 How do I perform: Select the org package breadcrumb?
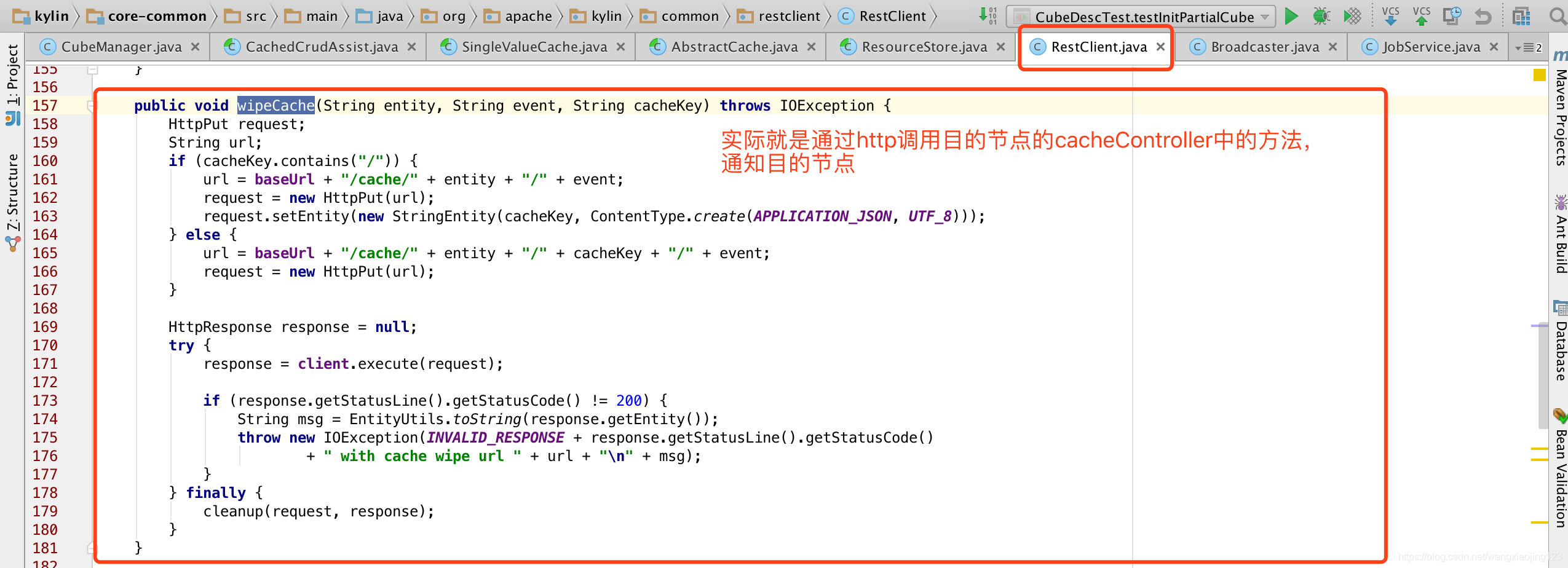[443, 16]
